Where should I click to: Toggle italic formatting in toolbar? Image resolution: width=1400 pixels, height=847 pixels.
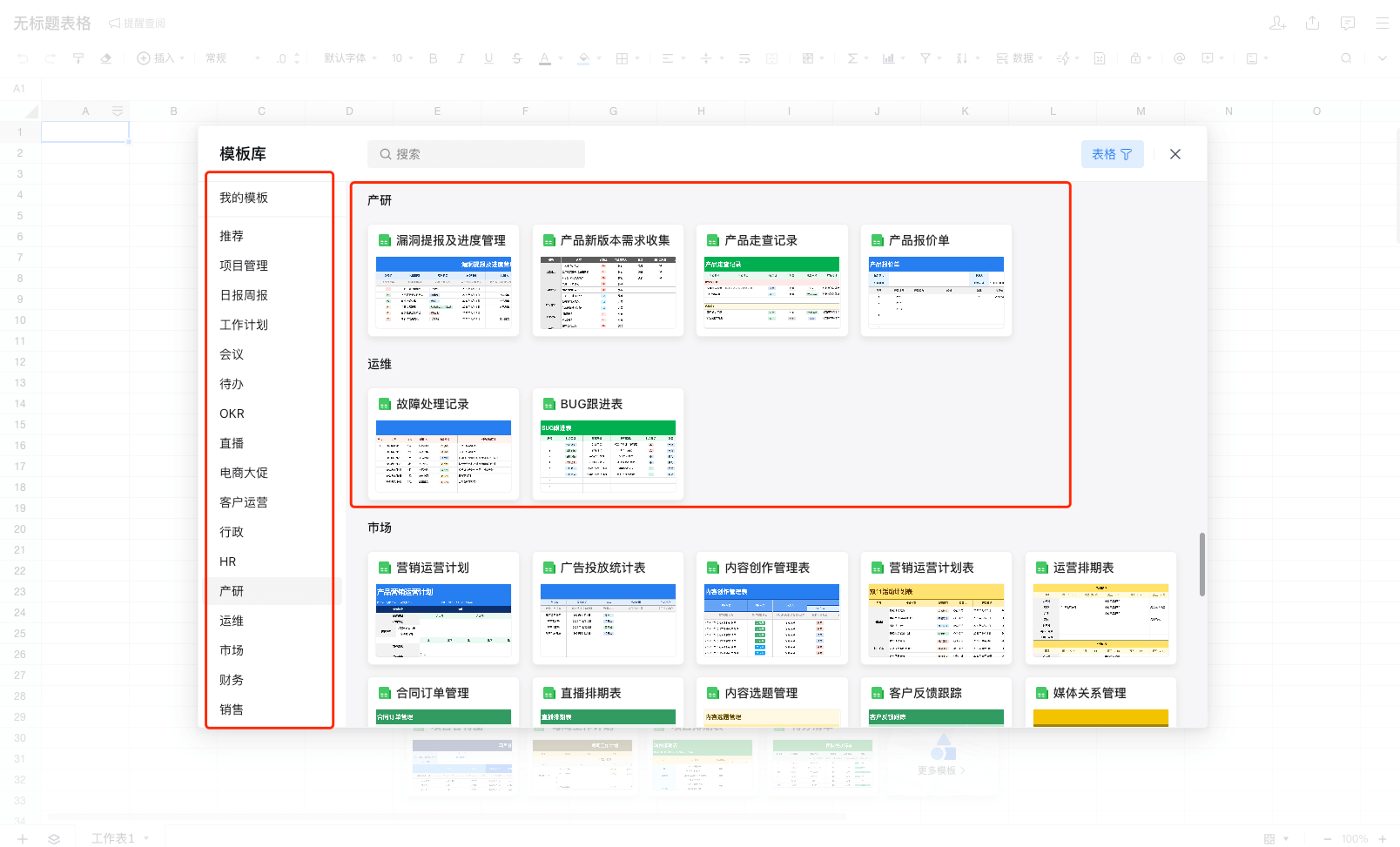pyautogui.click(x=461, y=58)
